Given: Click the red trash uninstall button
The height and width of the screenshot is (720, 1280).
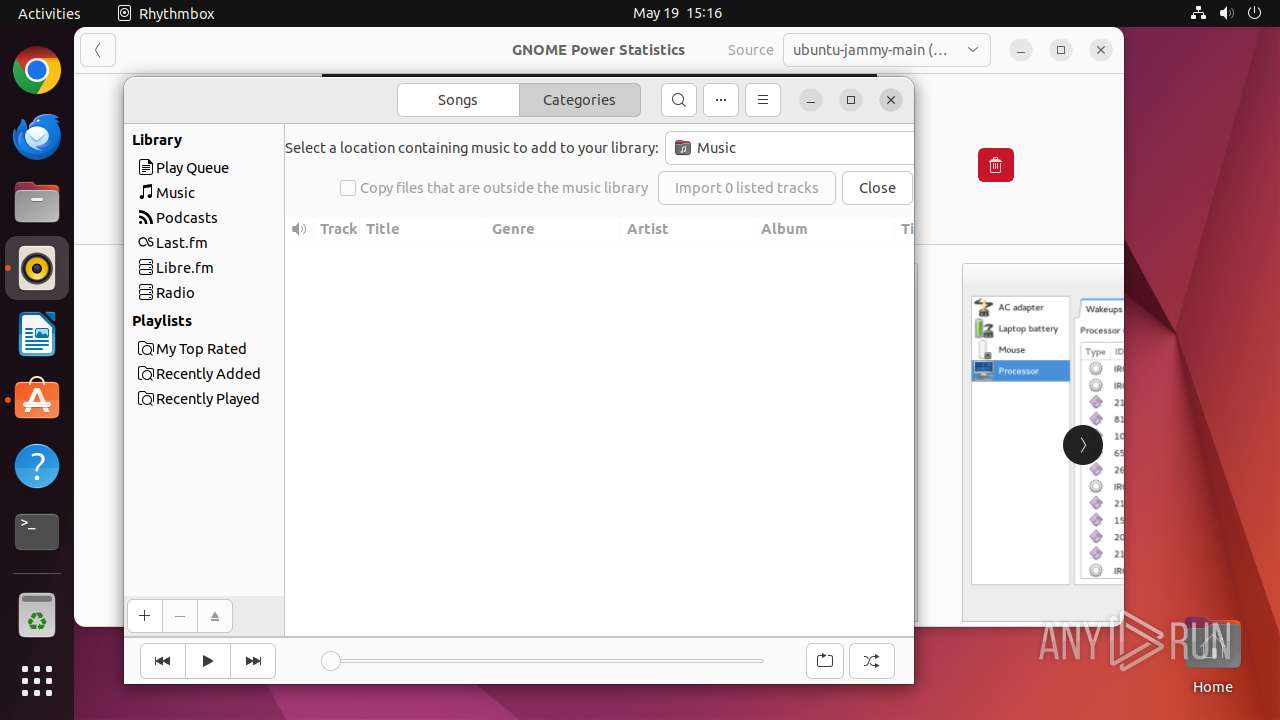Looking at the screenshot, I should pos(996,165).
